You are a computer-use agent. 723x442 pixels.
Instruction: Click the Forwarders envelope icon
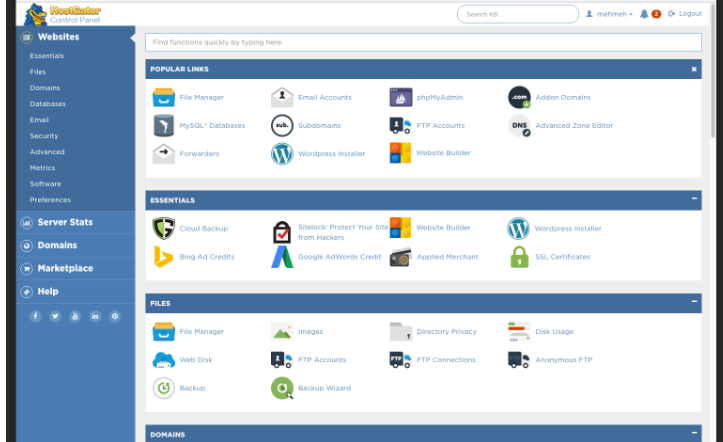(x=163, y=153)
